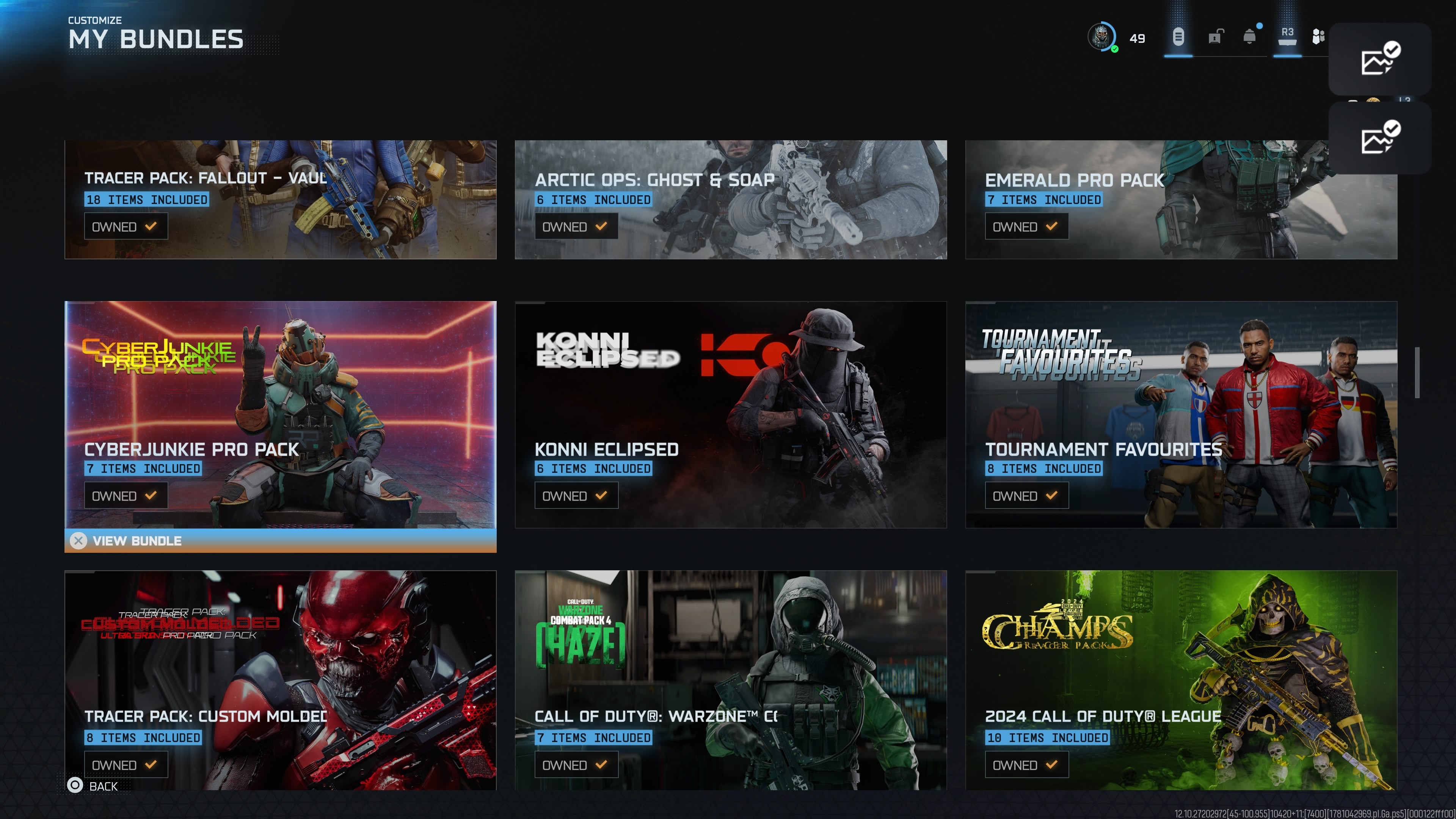Click Owned badge on Arctic Ops bundle
The height and width of the screenshot is (819, 1456).
(576, 227)
